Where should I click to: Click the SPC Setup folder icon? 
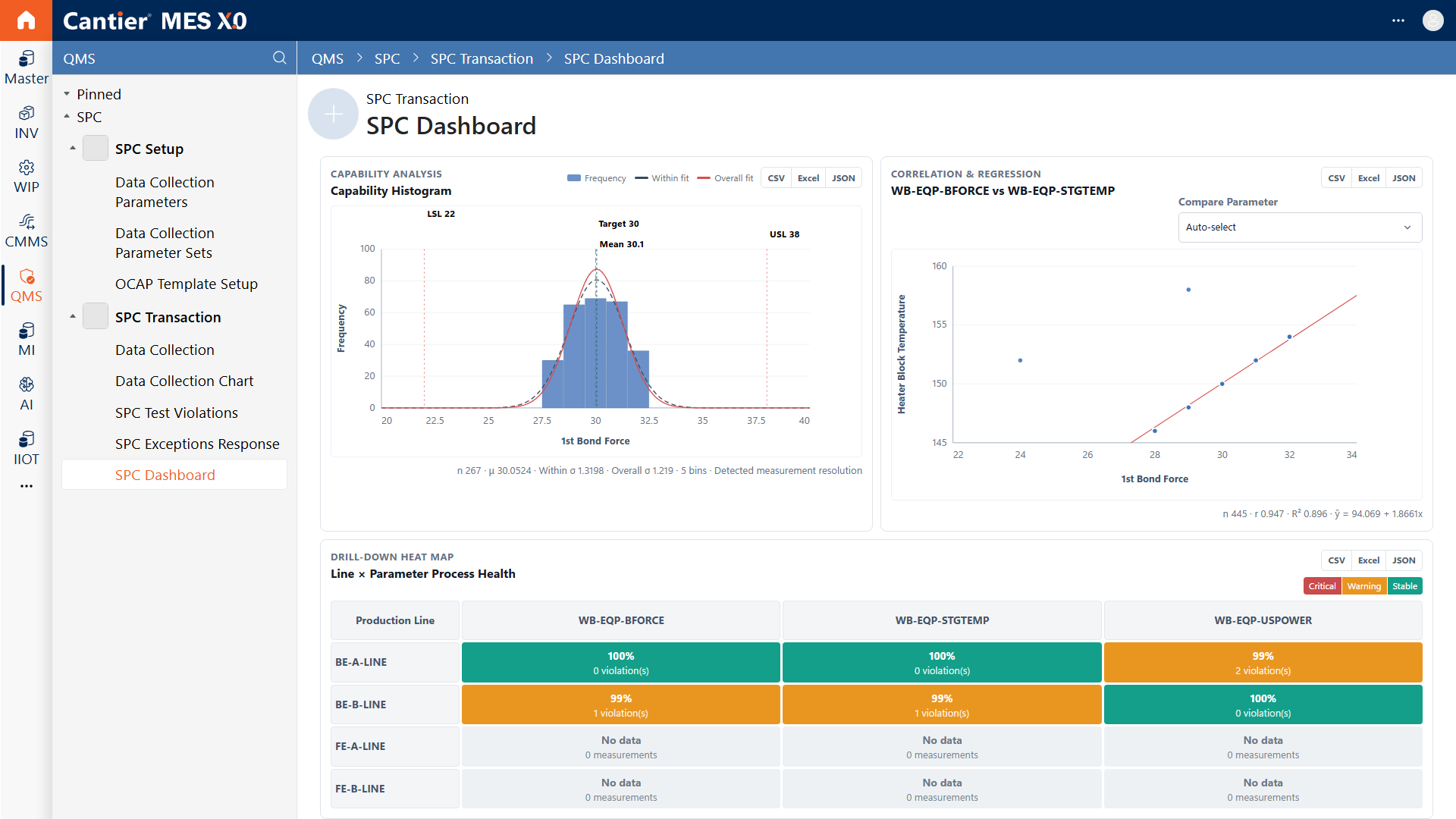coord(96,149)
